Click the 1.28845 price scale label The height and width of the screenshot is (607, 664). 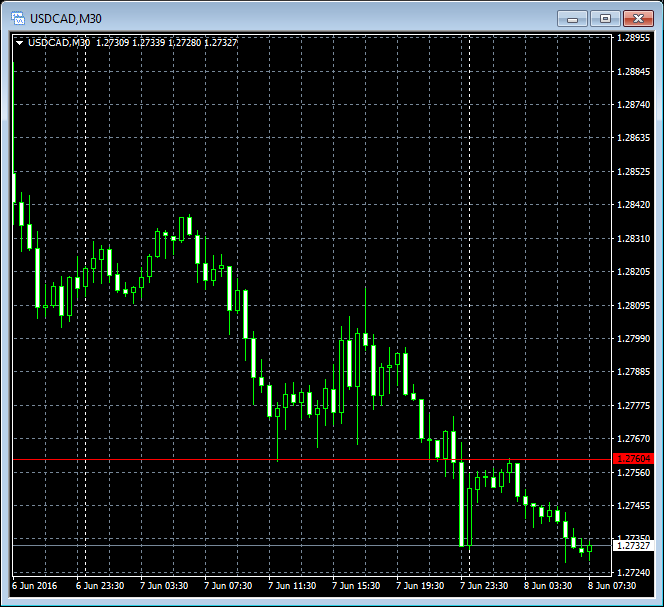pos(634,72)
